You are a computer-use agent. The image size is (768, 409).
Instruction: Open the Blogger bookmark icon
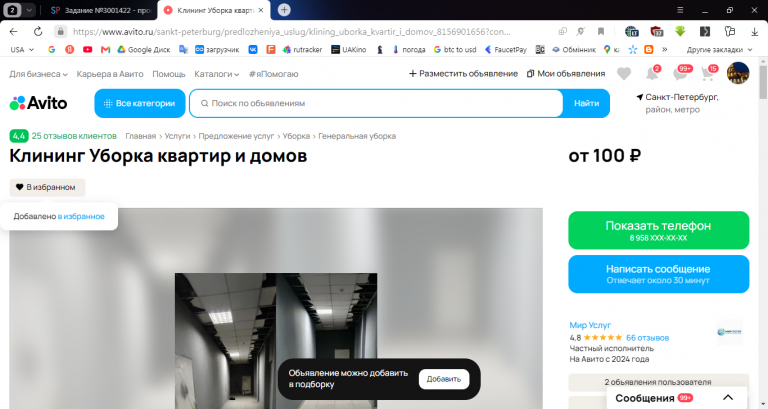(x=648, y=49)
